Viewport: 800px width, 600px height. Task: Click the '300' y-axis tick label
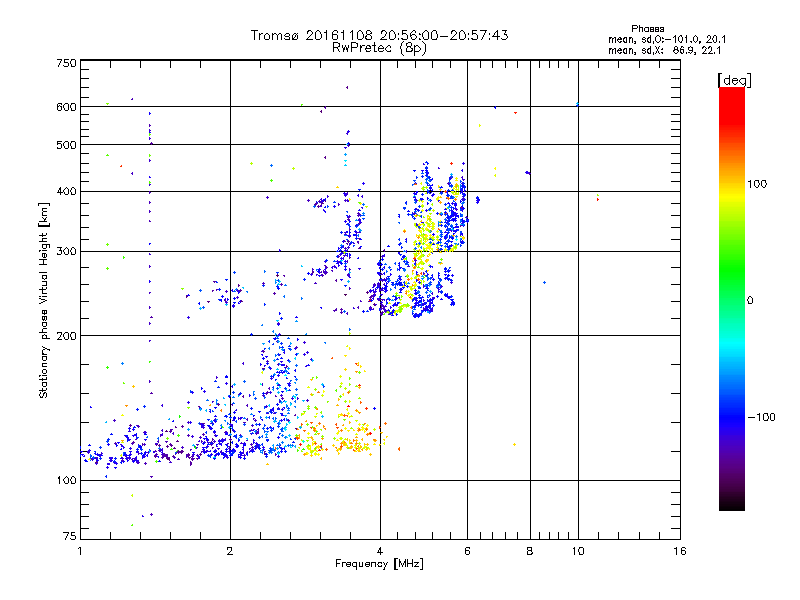66,252
